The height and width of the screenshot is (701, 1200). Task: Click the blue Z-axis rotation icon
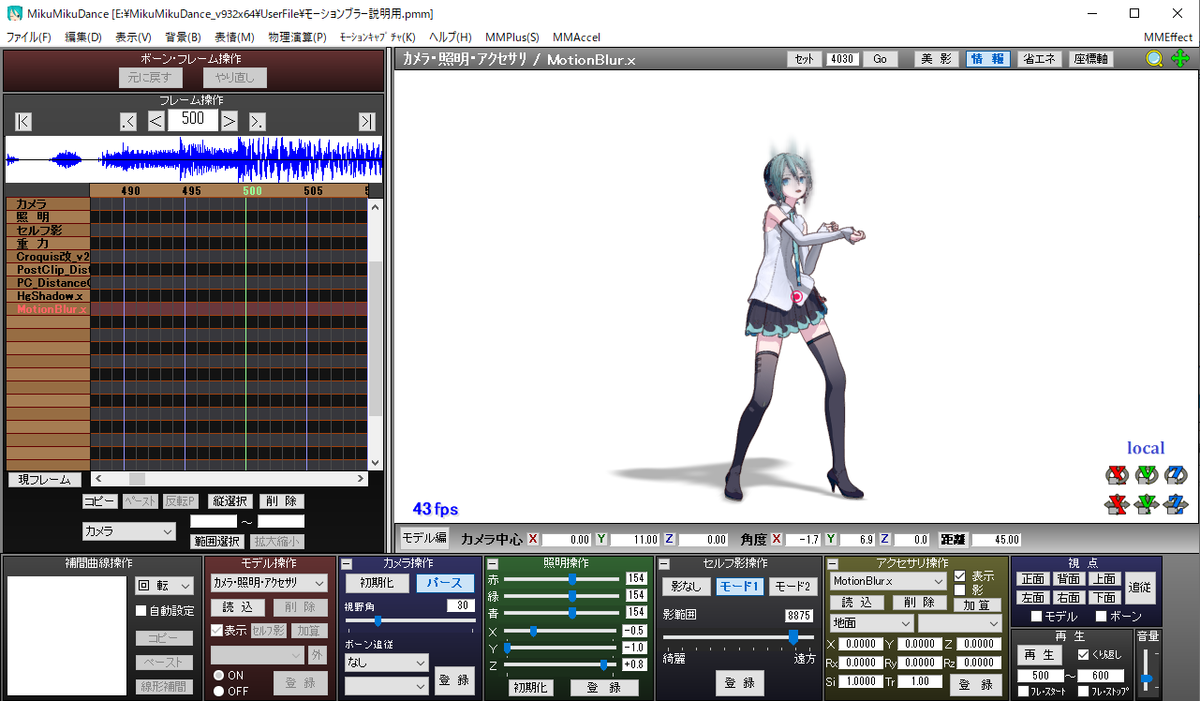click(1175, 475)
